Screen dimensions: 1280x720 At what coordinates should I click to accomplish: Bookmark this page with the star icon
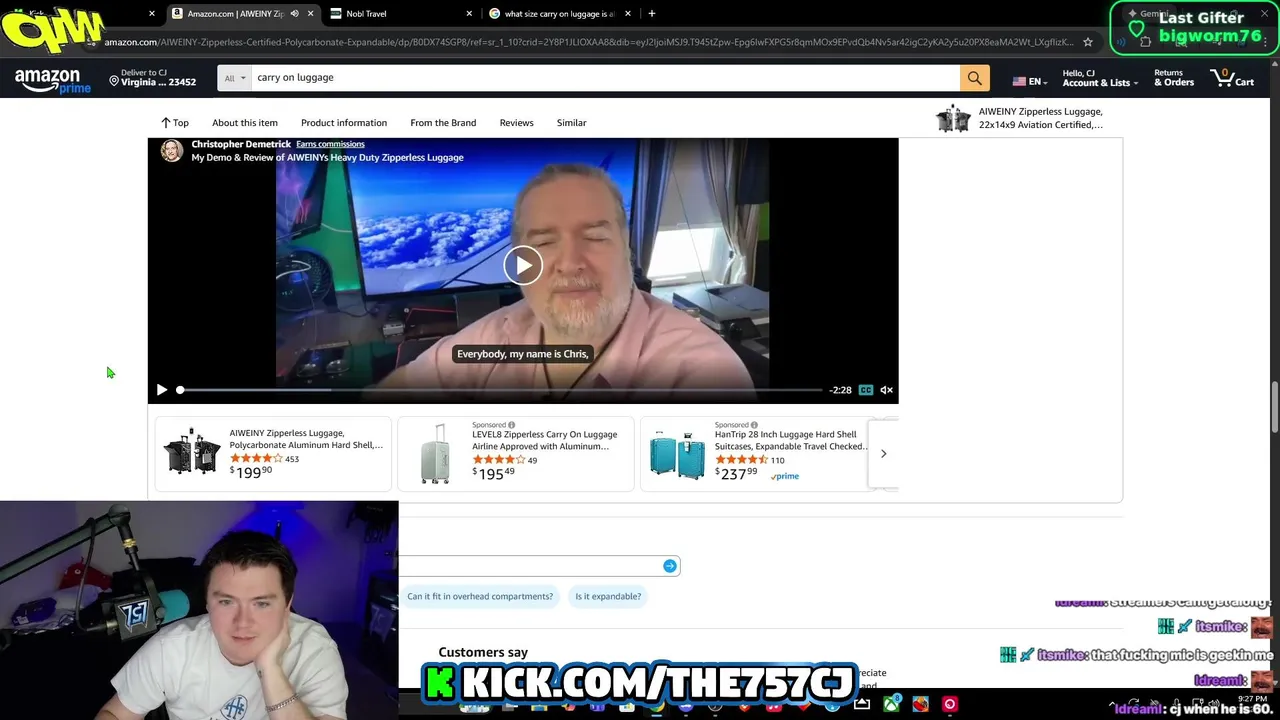pos(1088,42)
